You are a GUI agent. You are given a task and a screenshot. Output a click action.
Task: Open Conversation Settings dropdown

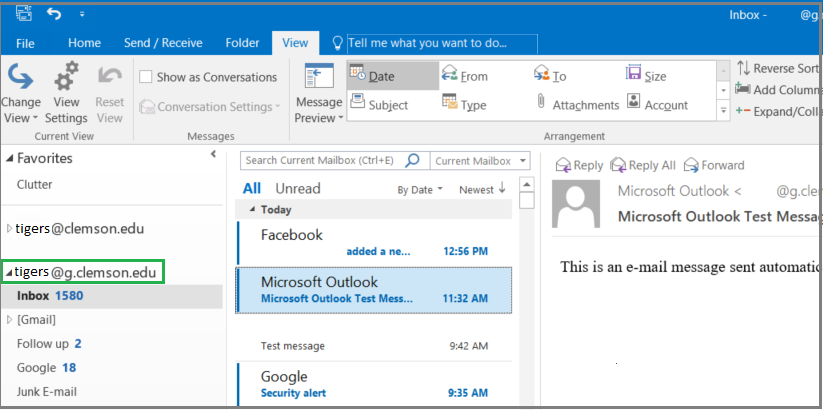tap(209, 107)
